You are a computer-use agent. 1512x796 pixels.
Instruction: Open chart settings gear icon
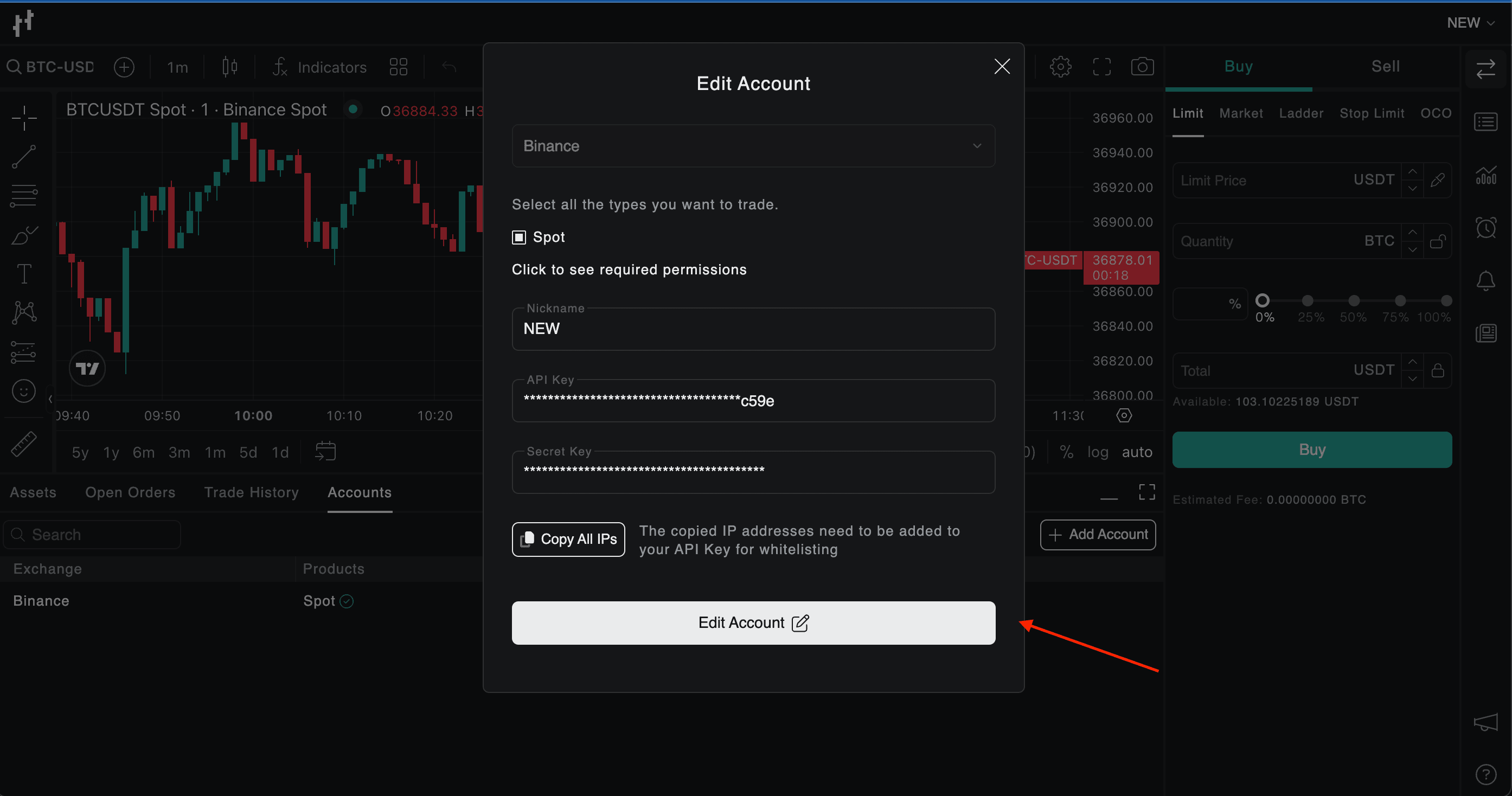[x=1061, y=66]
